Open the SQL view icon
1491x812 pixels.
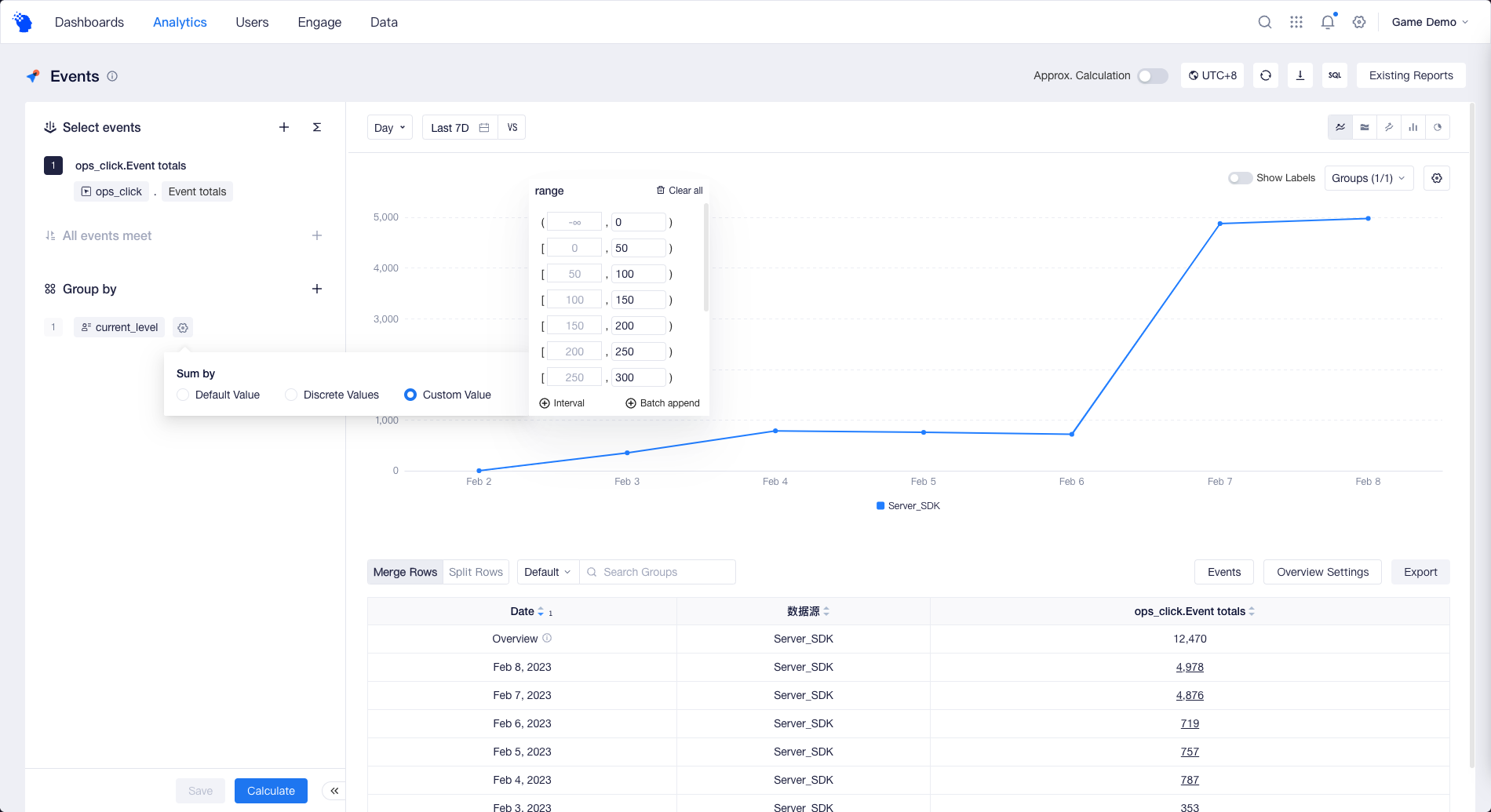pyautogui.click(x=1335, y=75)
